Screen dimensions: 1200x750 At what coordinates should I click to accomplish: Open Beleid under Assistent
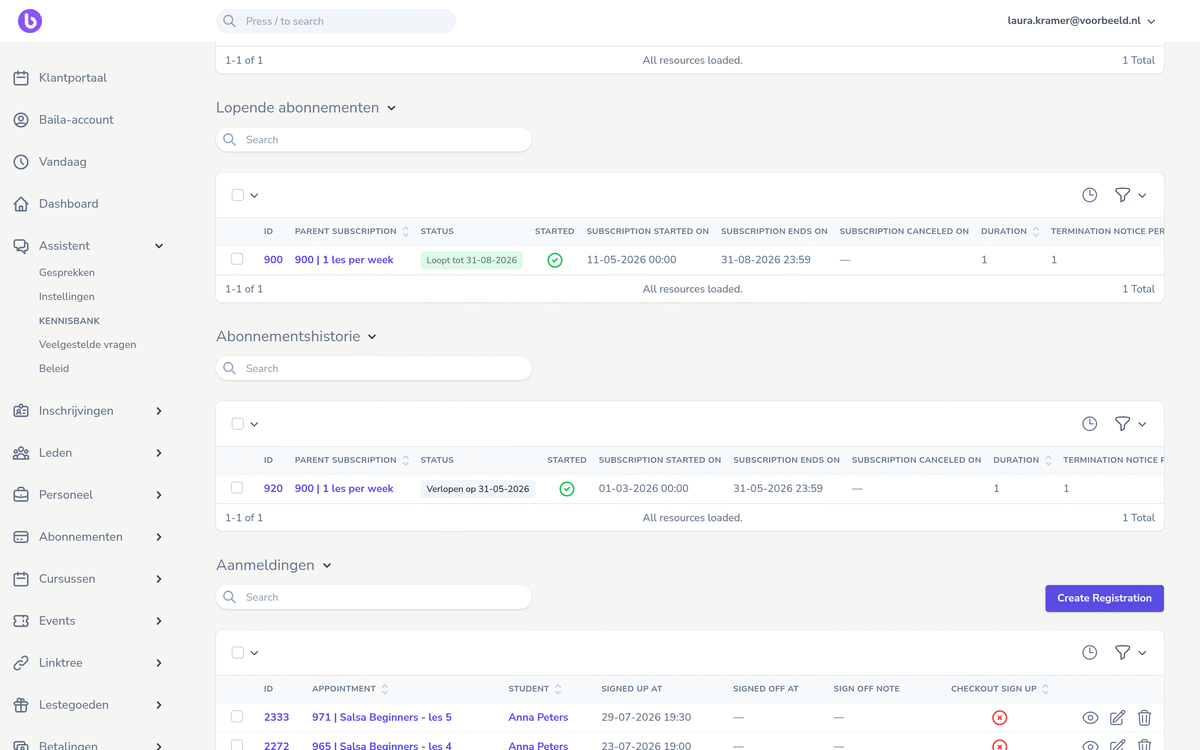click(54, 369)
